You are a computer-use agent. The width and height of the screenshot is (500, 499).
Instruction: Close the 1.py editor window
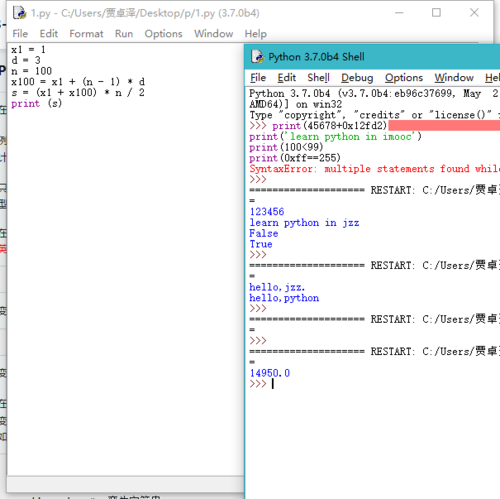[x=474, y=13]
